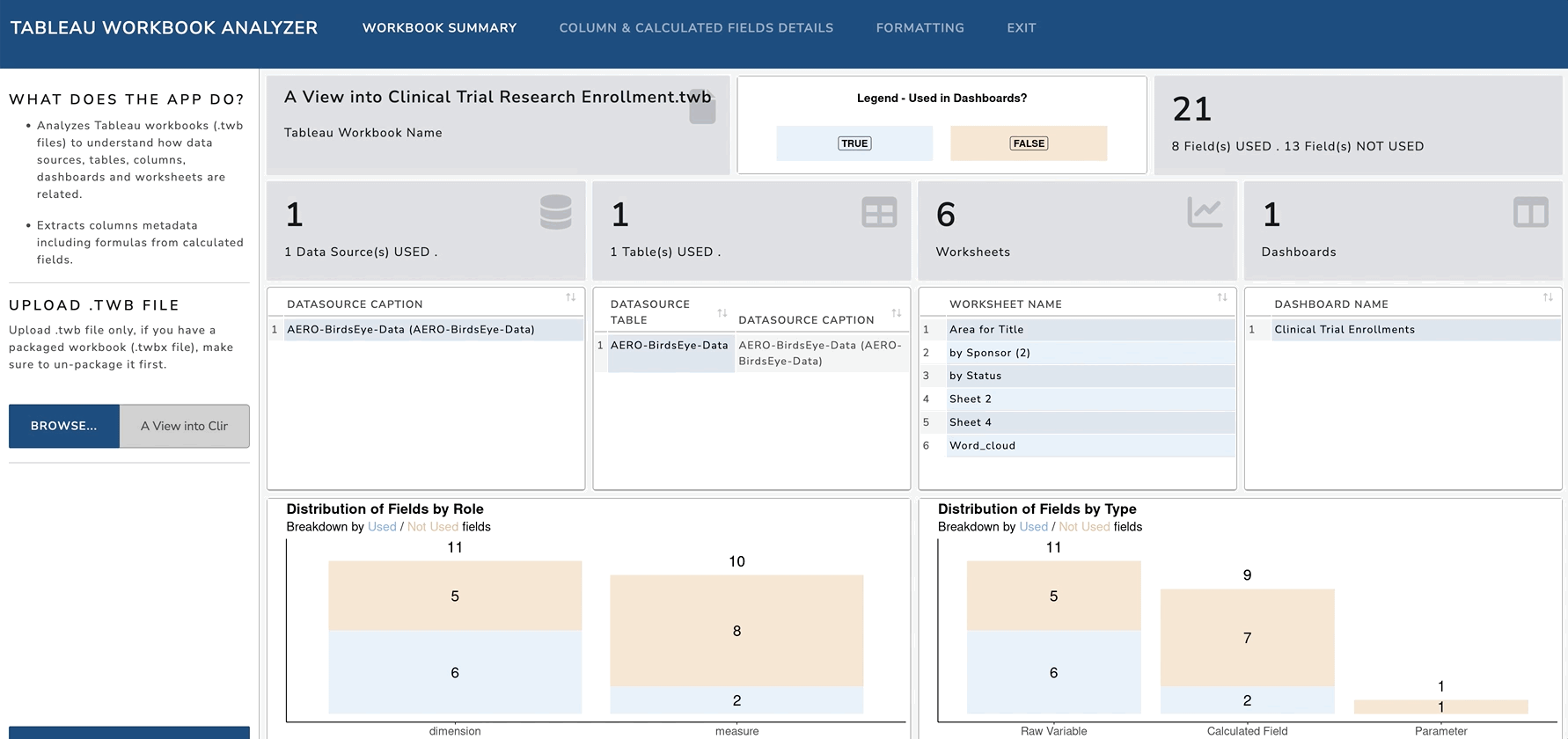This screenshot has height=739, width=1568.
Task: Sort the Datasource Table column
Action: [722, 313]
